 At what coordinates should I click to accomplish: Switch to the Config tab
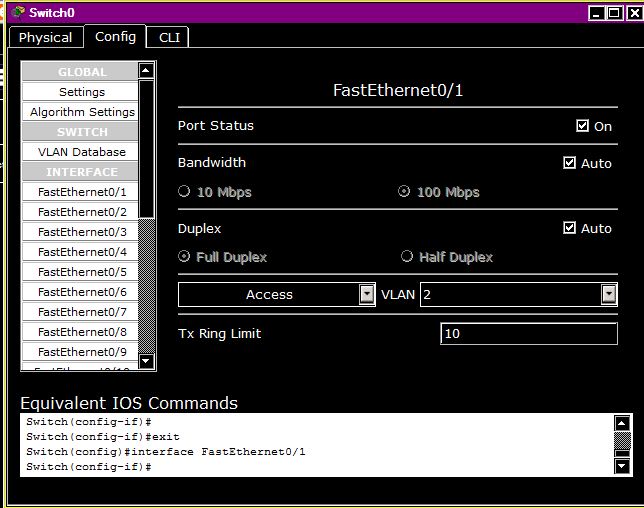pos(115,37)
